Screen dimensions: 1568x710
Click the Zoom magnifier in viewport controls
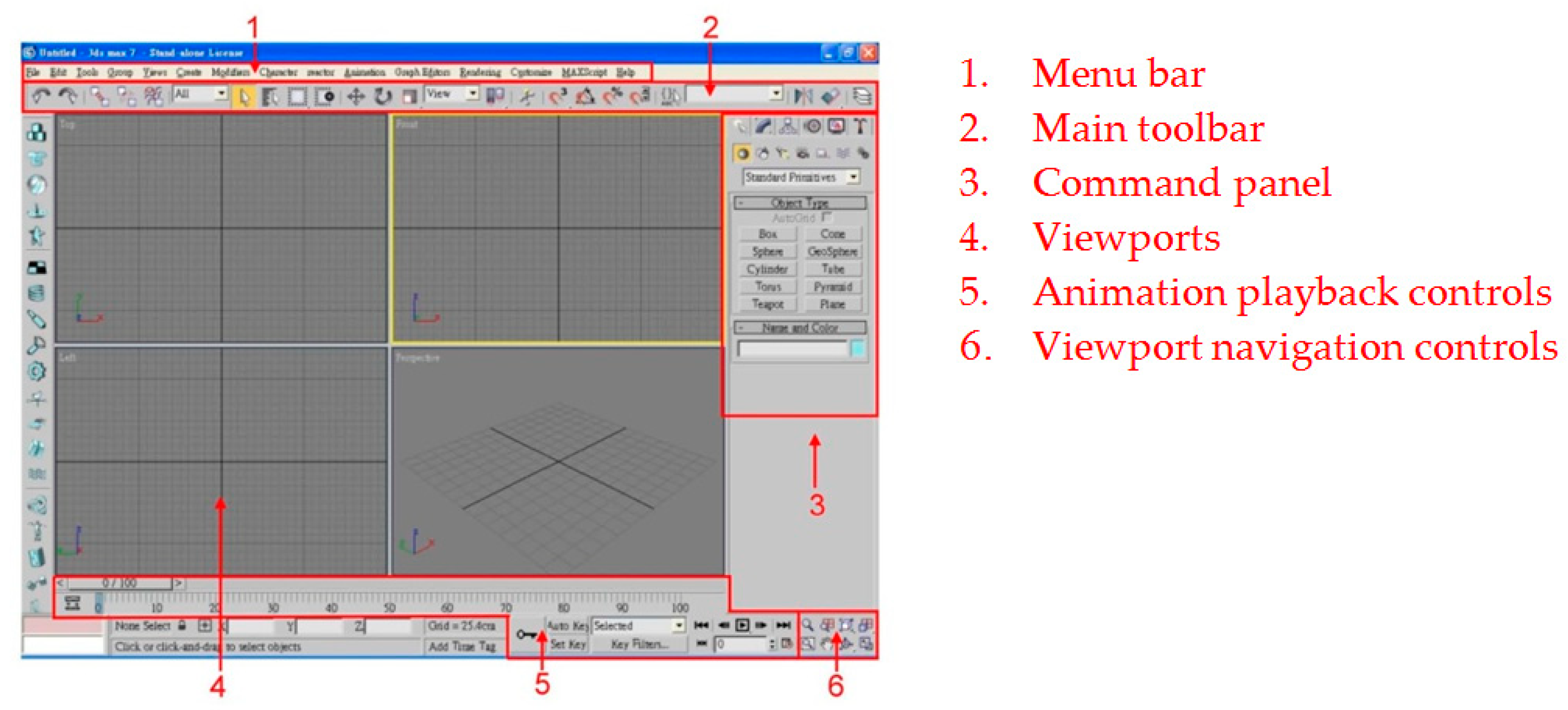pyautogui.click(x=808, y=625)
